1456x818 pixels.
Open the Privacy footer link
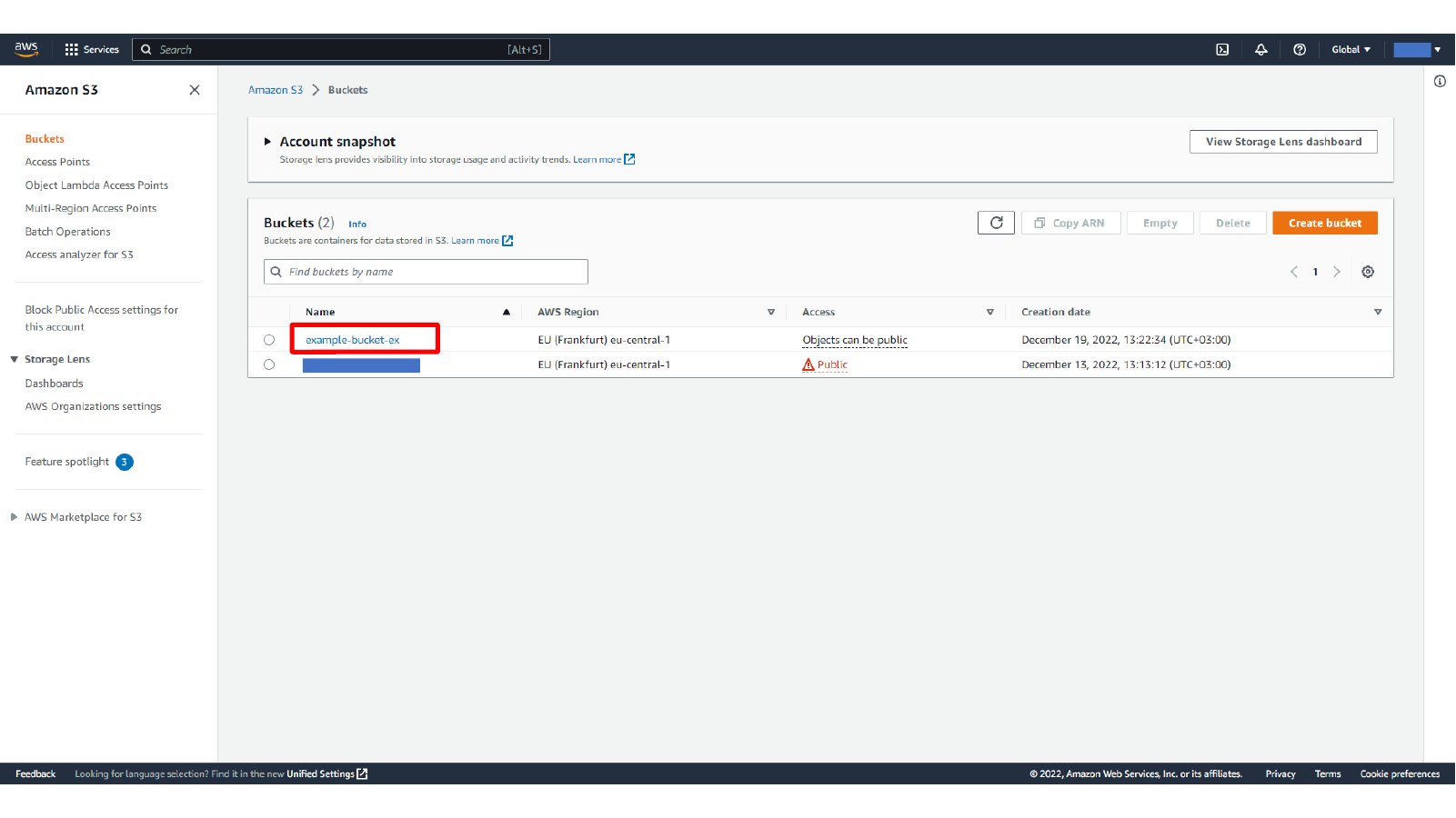coord(1280,774)
